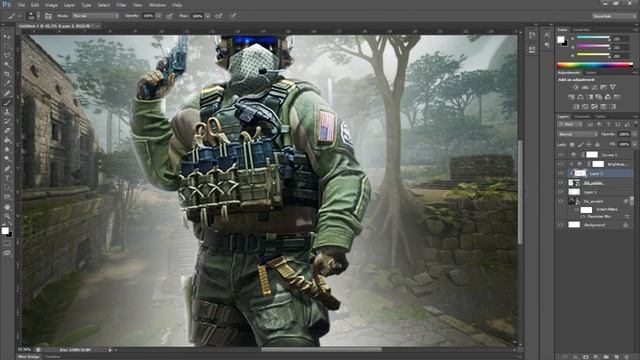Add a Hue/Saturation adjustment
640x360 pixels.
(x=571, y=97)
